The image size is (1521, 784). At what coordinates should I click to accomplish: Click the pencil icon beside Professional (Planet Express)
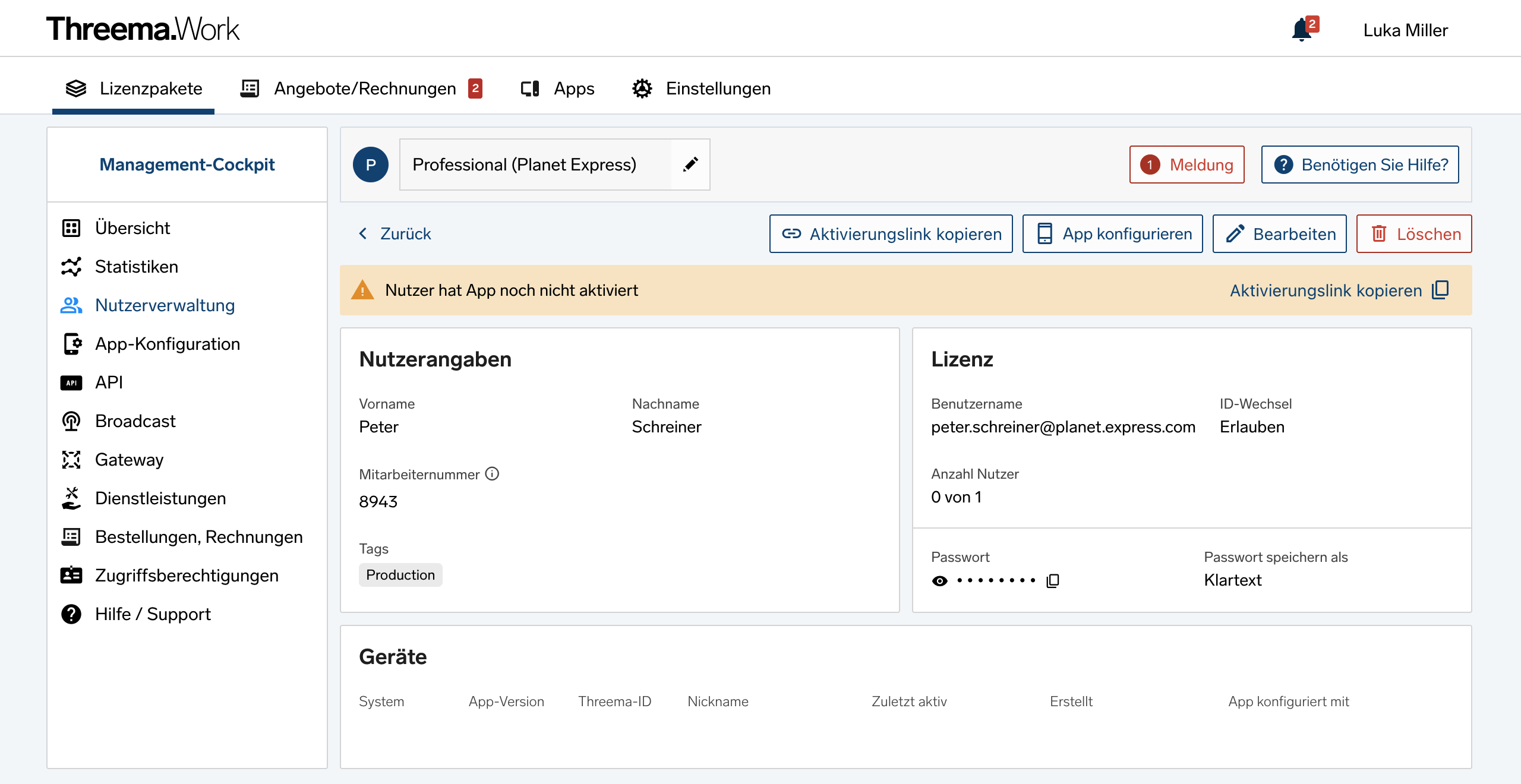[690, 165]
